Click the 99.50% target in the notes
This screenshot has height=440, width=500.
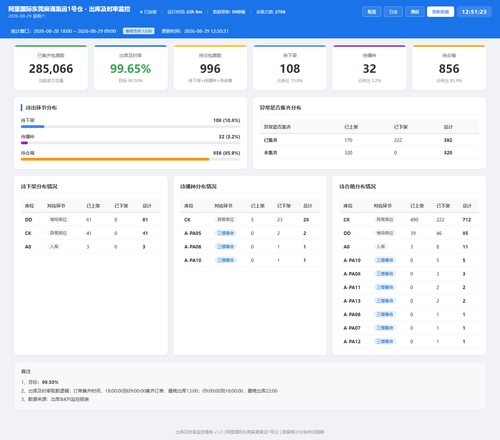[x=50, y=382]
